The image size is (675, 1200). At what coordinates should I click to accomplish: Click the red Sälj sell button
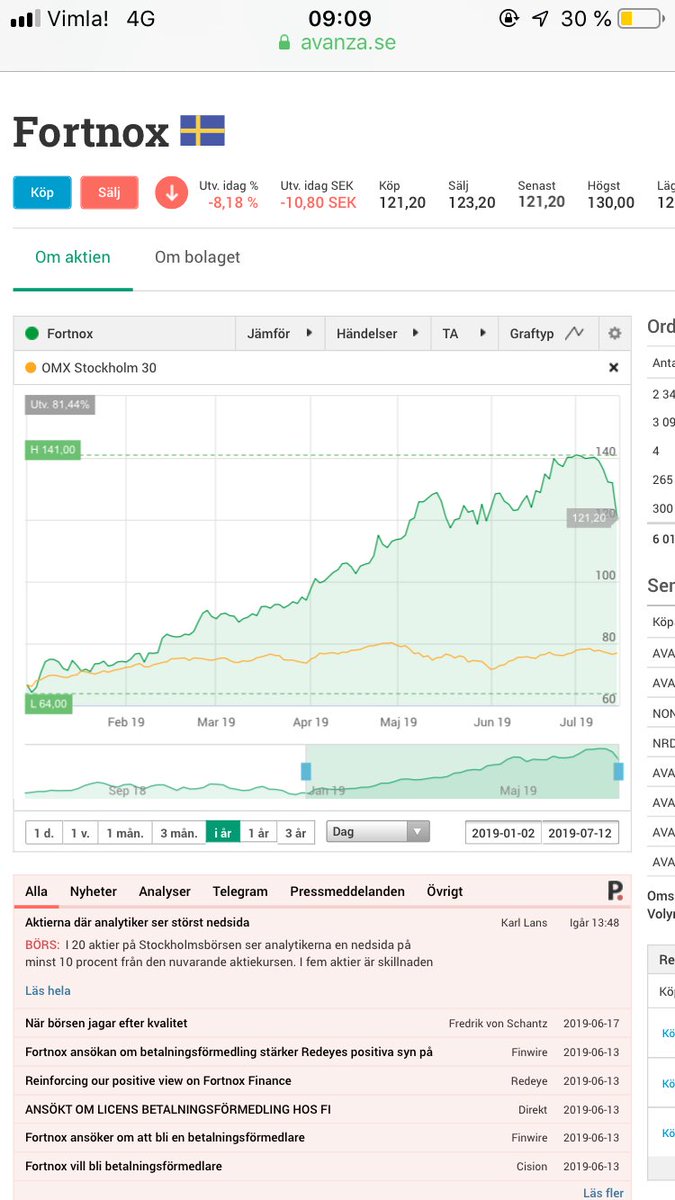pyautogui.click(x=109, y=192)
